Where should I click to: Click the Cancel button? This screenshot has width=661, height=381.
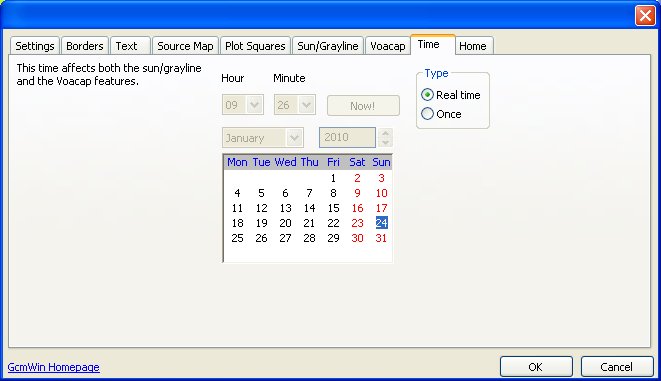616,367
